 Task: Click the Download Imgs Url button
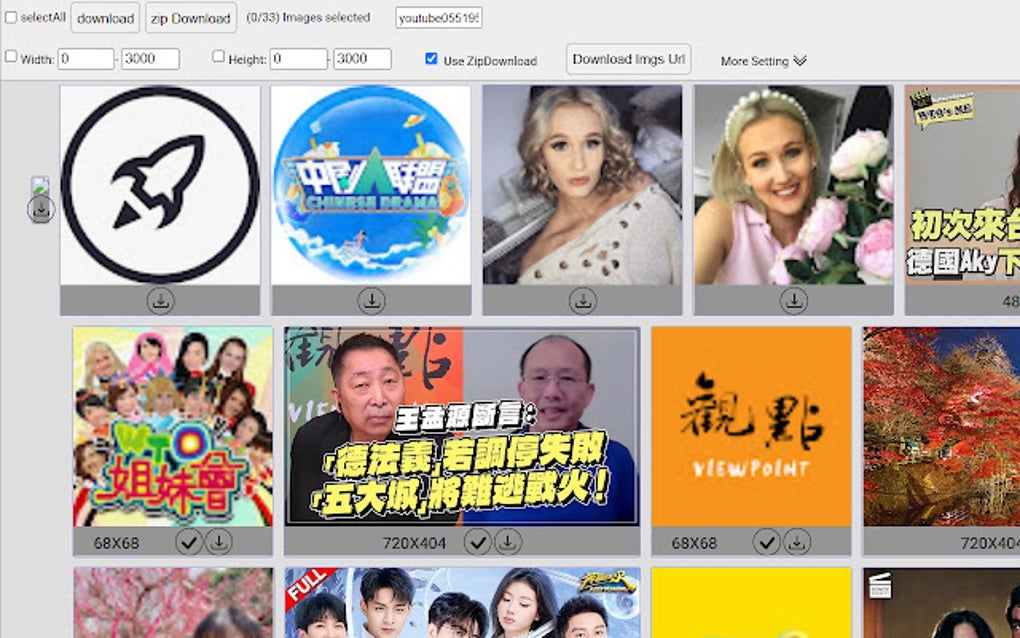[628, 59]
